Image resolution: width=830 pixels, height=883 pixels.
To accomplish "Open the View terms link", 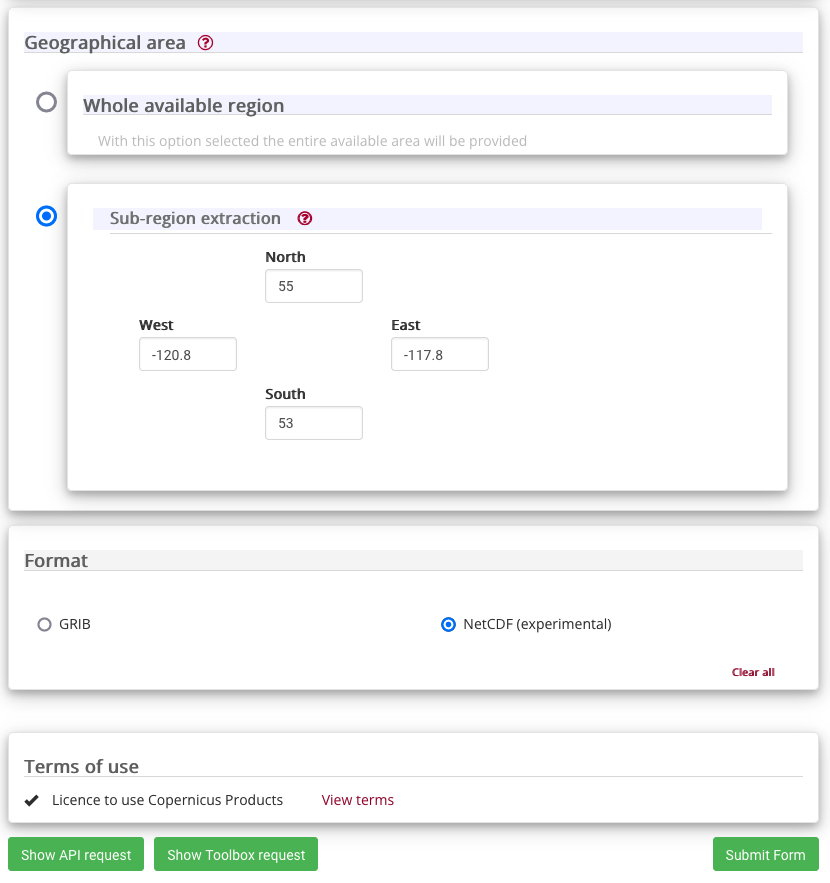I will tap(358, 800).
